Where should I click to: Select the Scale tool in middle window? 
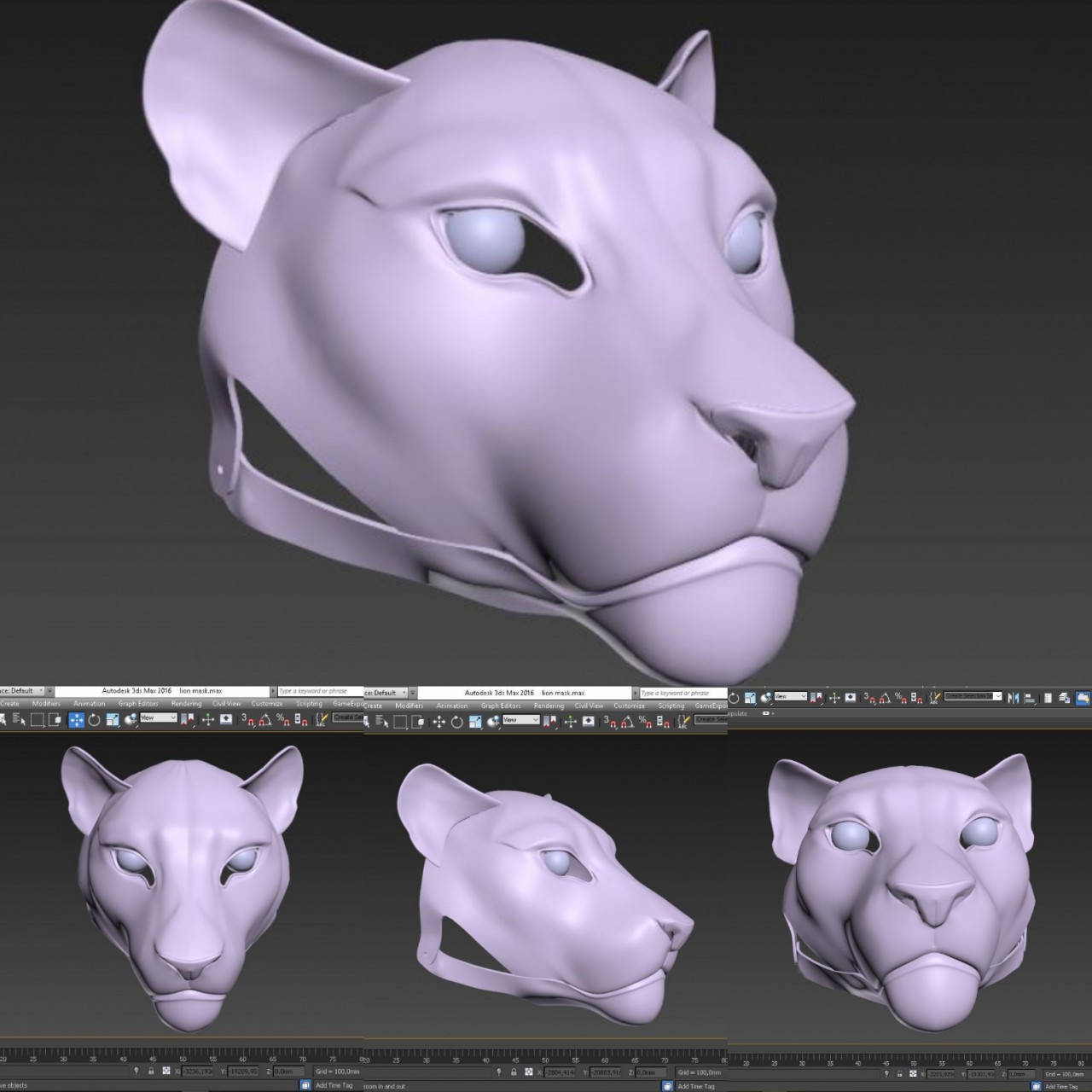[x=475, y=722]
